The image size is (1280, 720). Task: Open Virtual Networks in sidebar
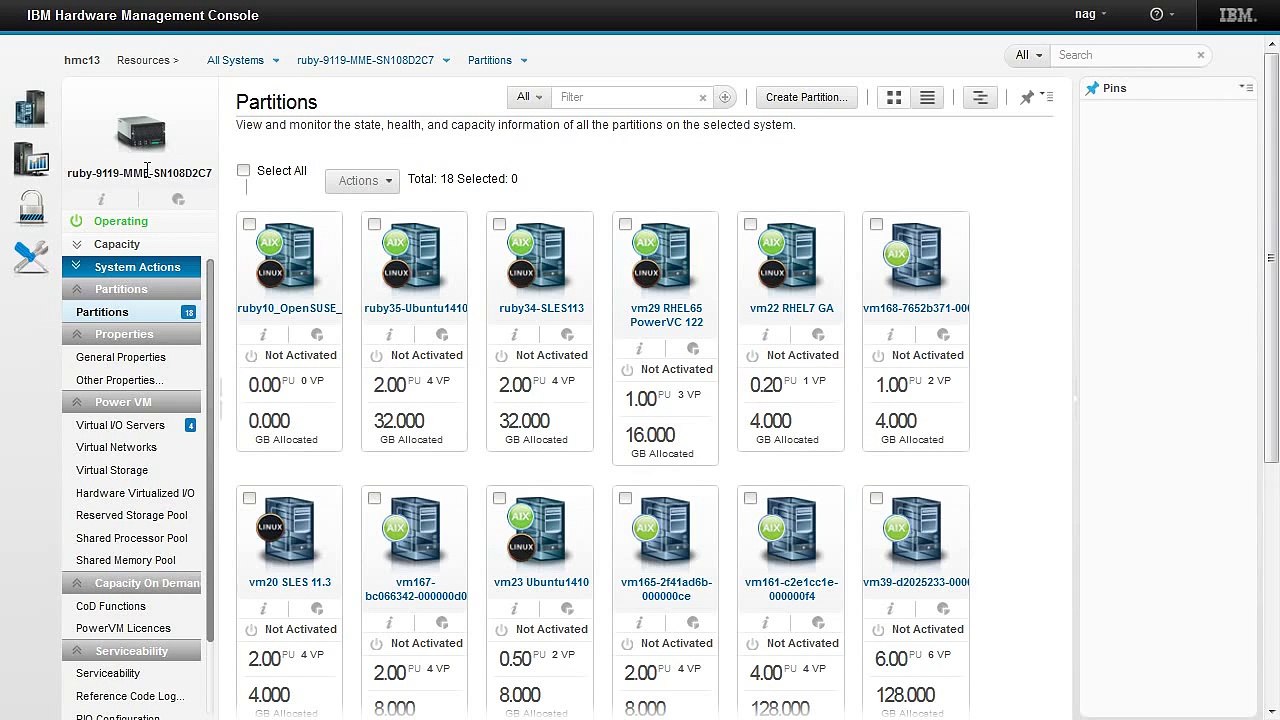tap(116, 447)
